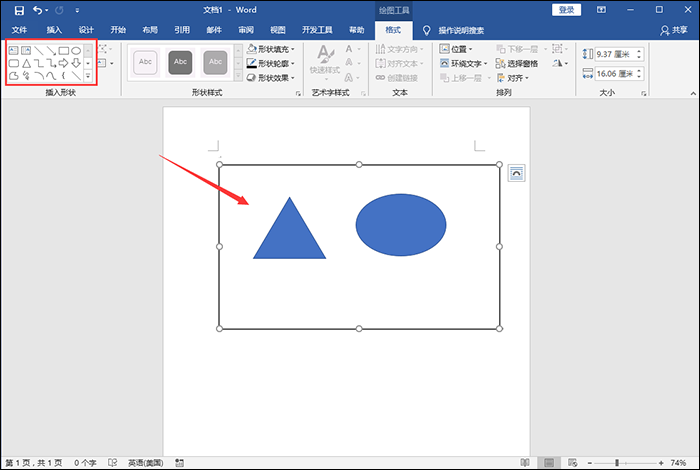The width and height of the screenshot is (700, 470).
Task: Pick the elbow connector shape
Action: 38,63
